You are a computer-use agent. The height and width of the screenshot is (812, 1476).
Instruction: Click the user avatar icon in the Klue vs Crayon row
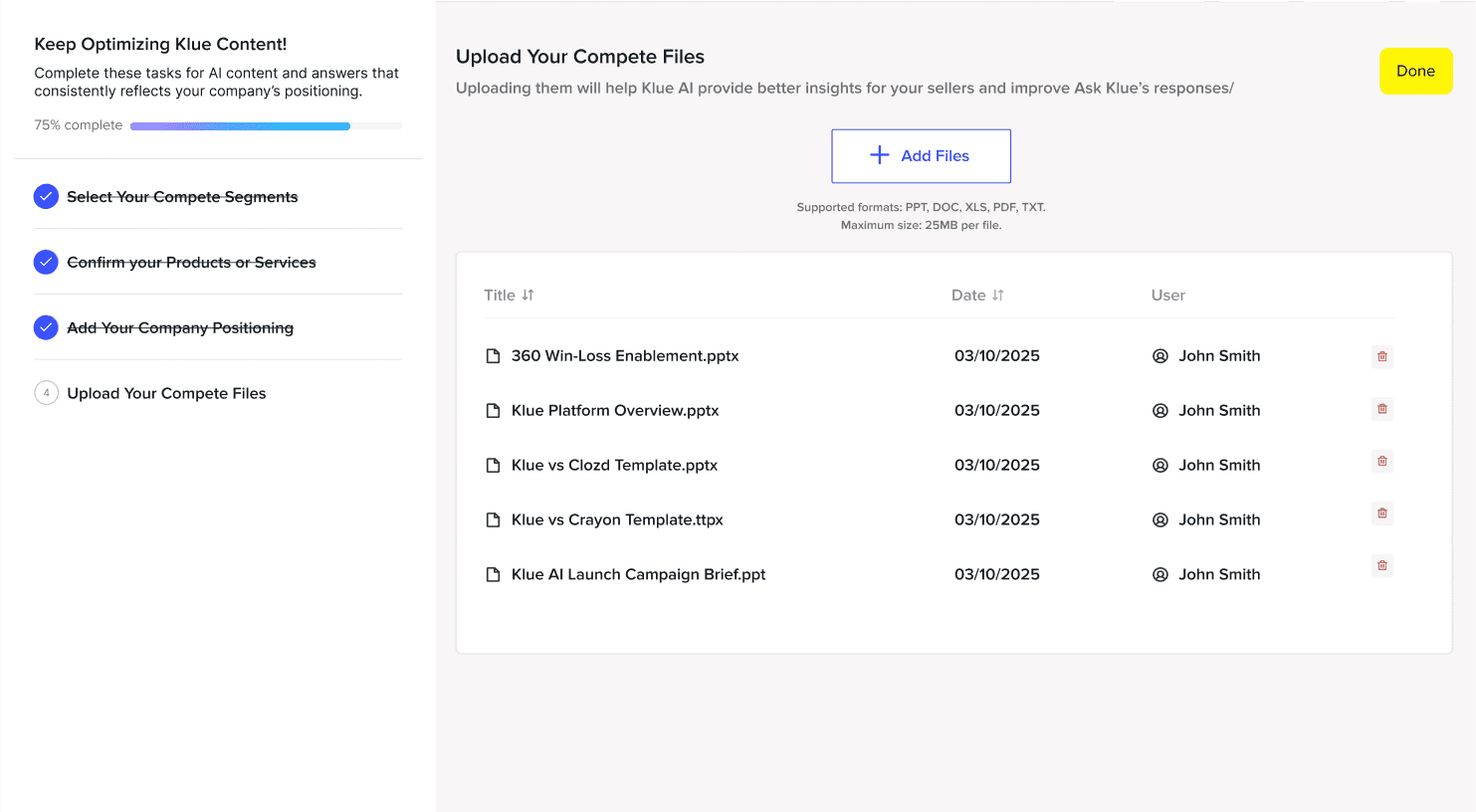pyautogui.click(x=1160, y=520)
